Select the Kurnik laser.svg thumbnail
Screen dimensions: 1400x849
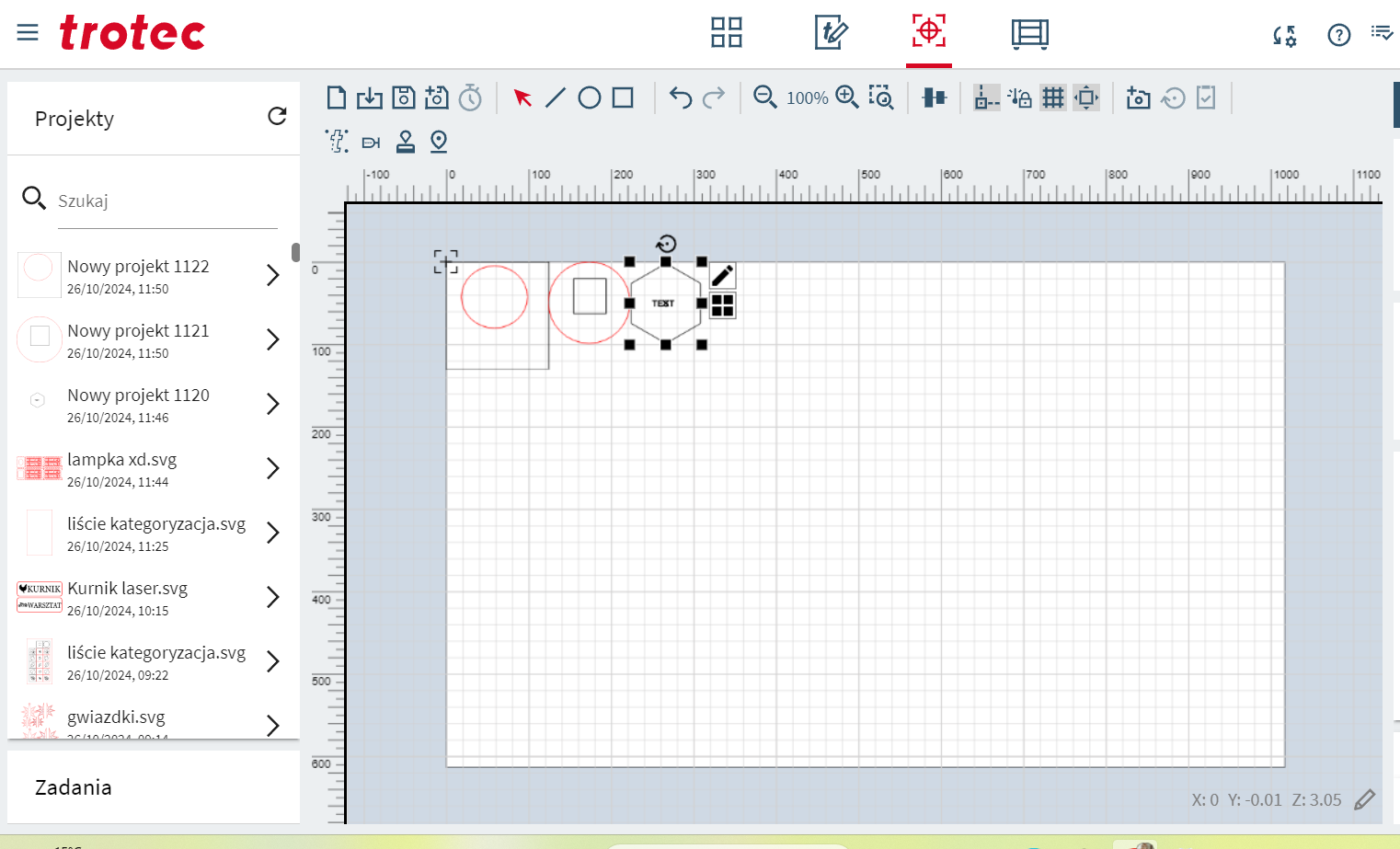point(39,597)
